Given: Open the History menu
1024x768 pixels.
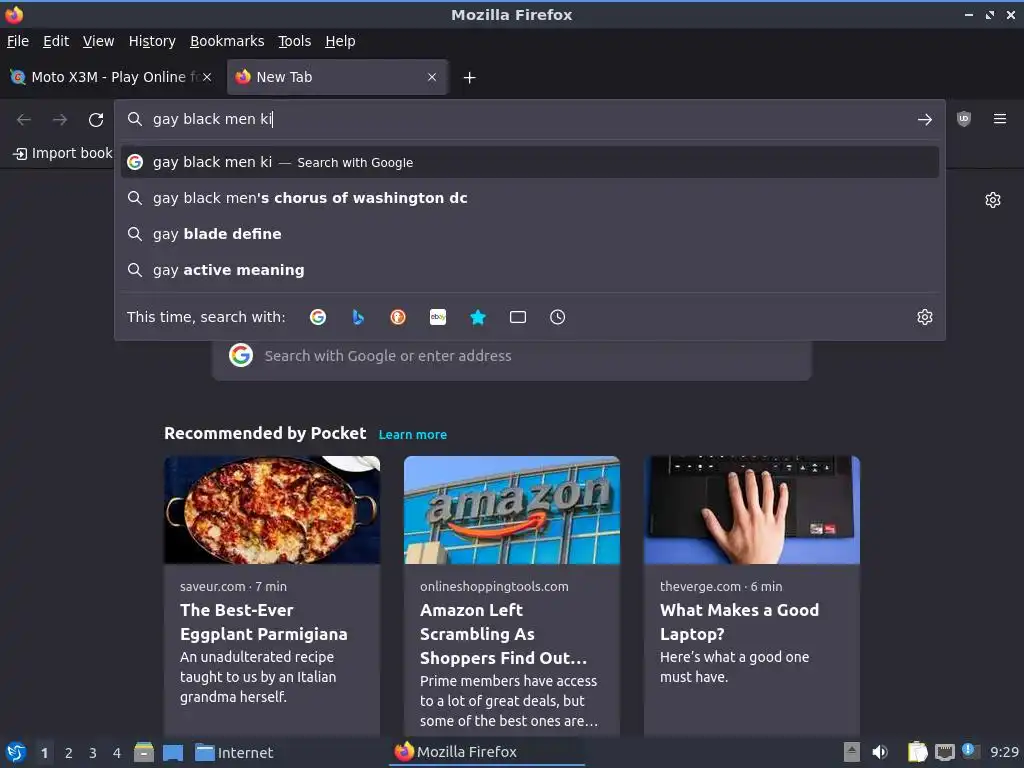Looking at the screenshot, I should (x=152, y=41).
